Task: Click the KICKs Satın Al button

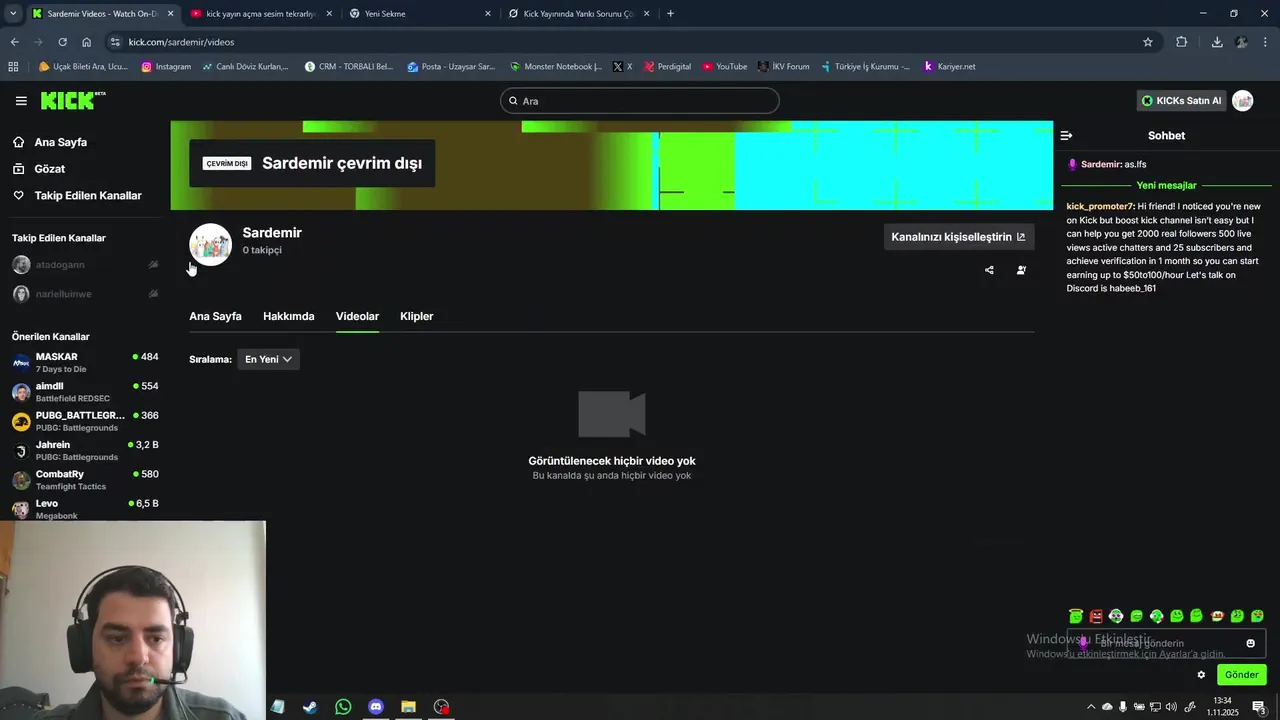Action: click(1181, 101)
